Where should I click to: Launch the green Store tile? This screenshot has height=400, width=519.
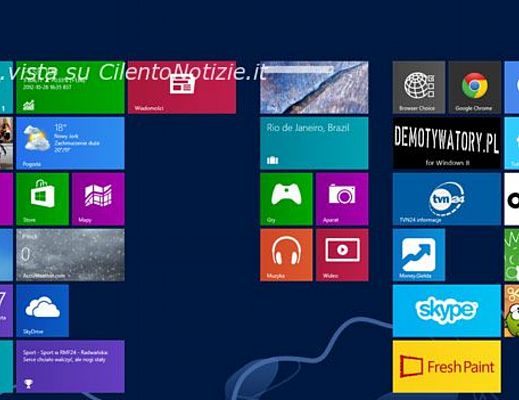[x=42, y=199]
